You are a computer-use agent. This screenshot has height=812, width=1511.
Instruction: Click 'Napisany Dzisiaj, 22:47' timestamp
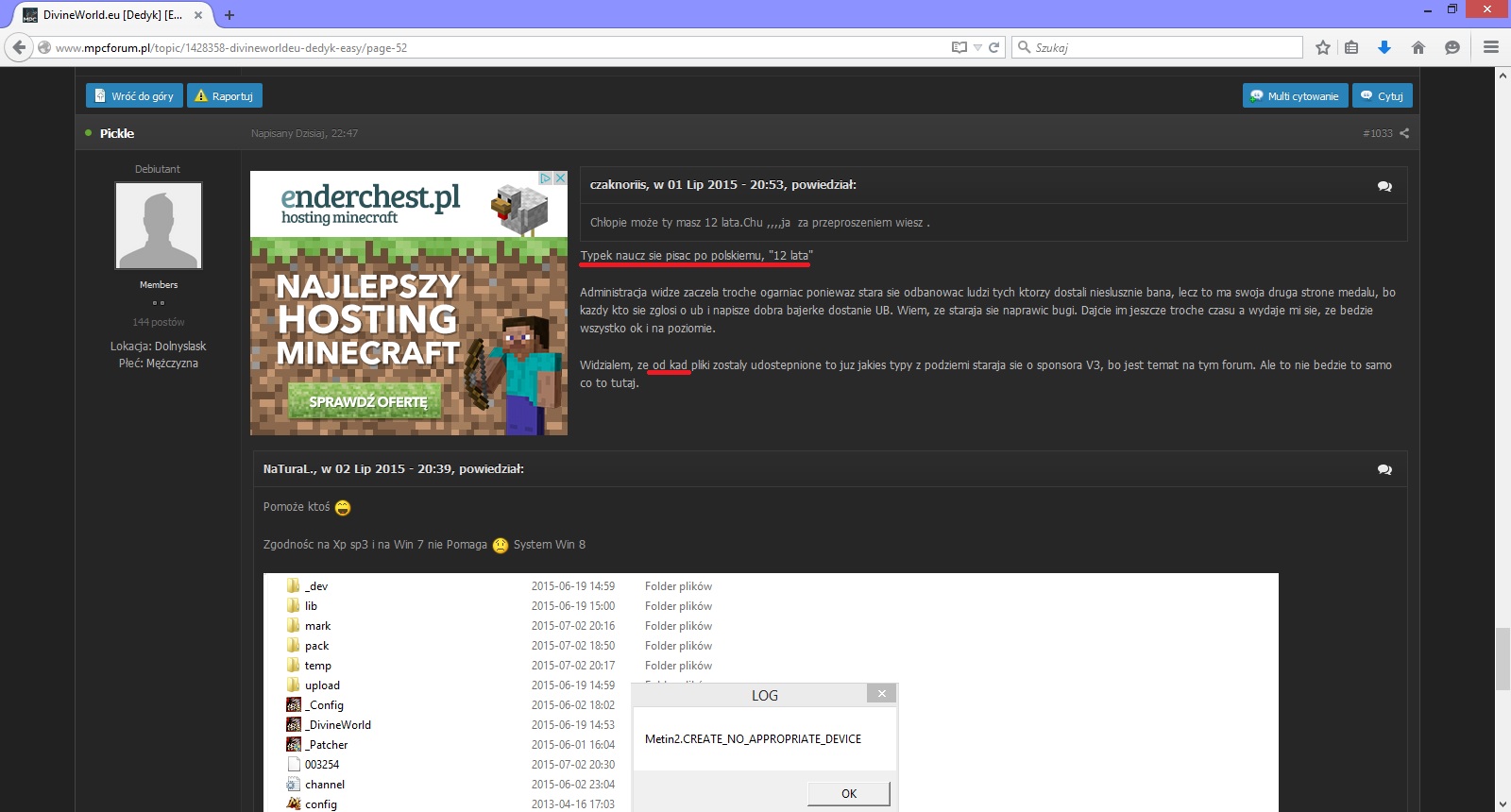point(304,133)
